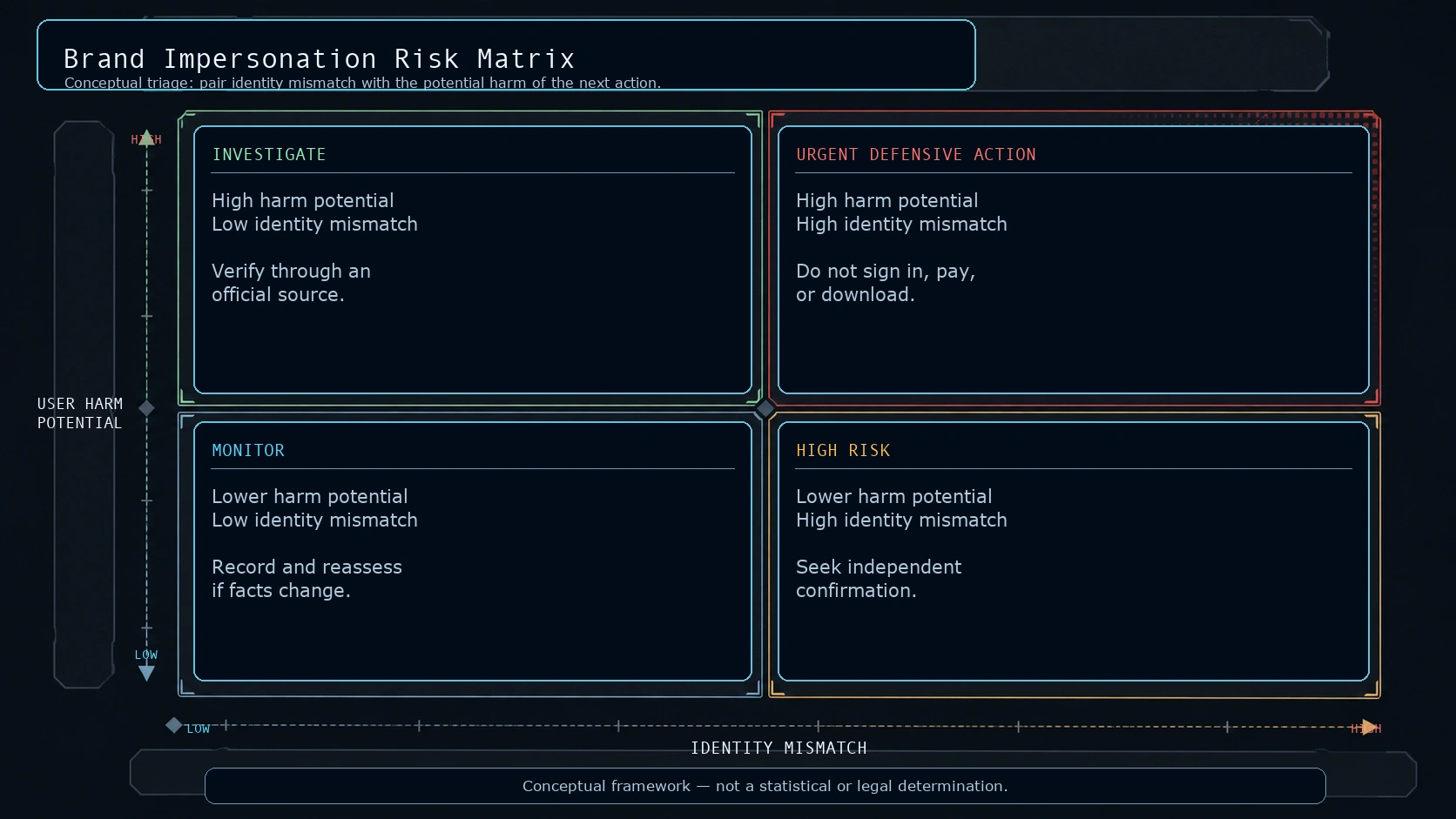Click 'Lower harm potential' in HIGH RISK card

pyautogui.click(x=893, y=497)
